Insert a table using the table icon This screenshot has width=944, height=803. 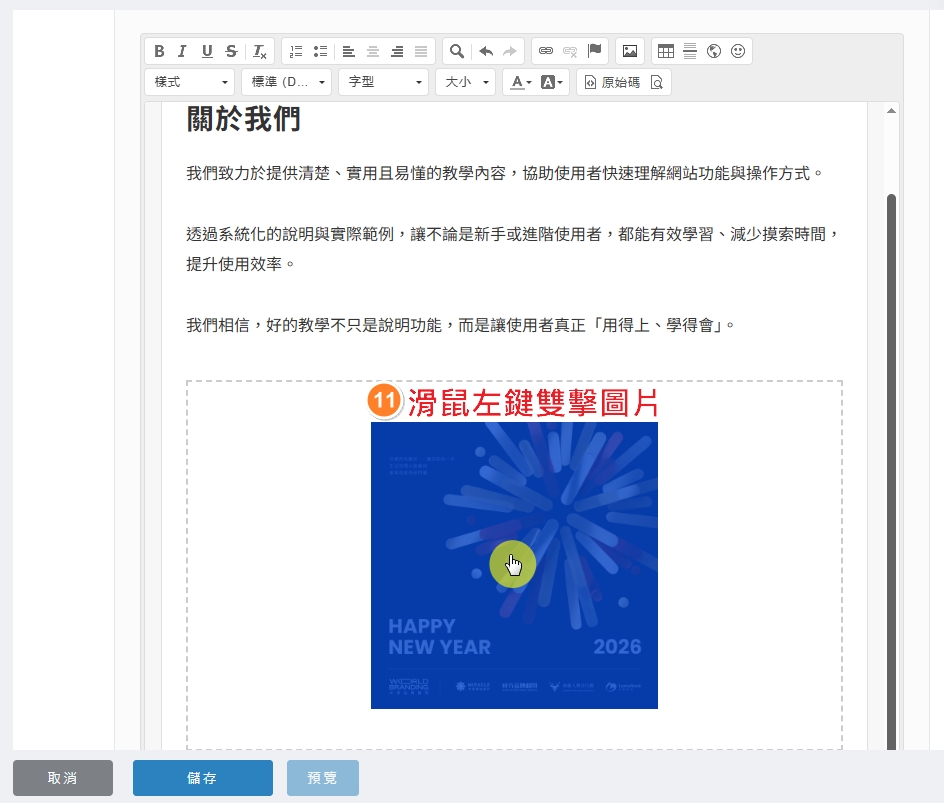pyautogui.click(x=665, y=51)
